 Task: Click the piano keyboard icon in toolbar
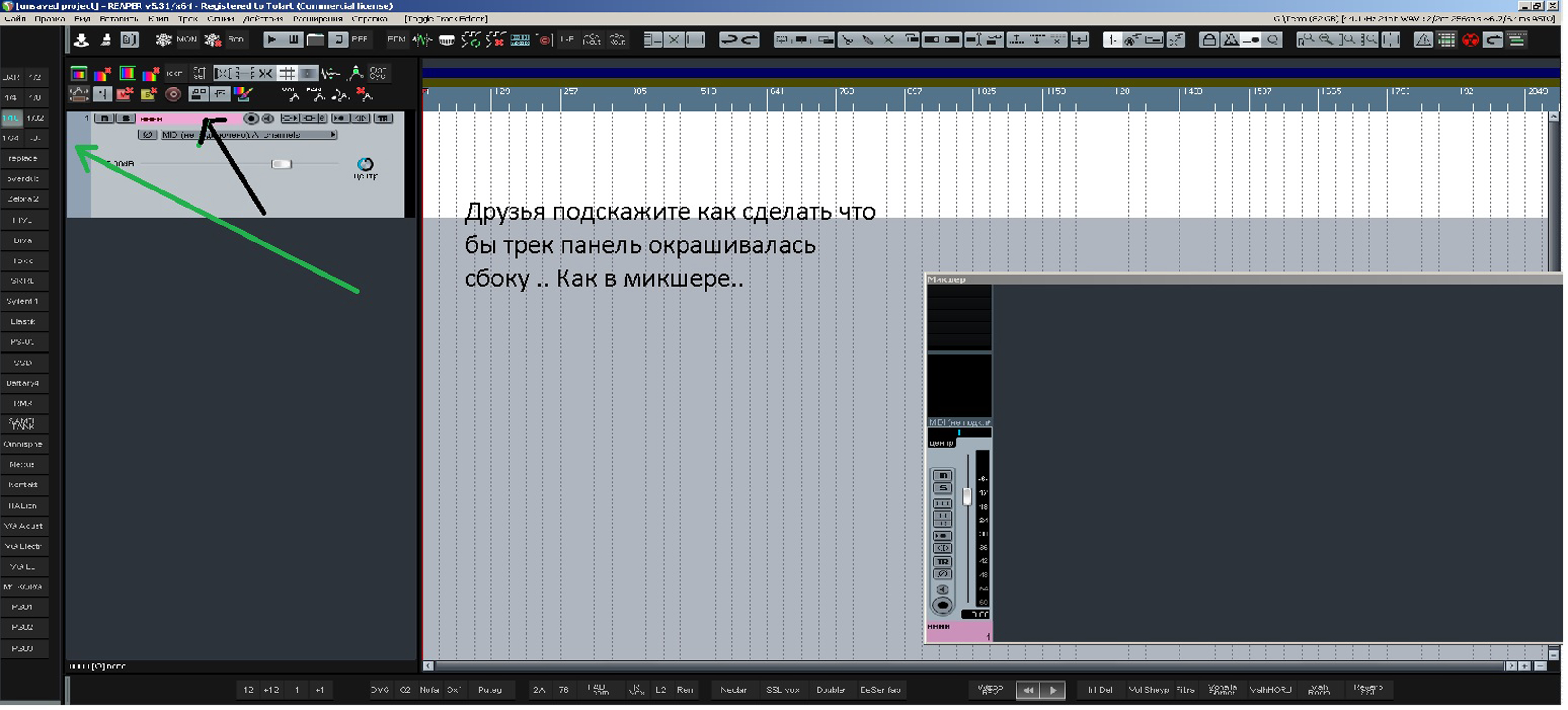[x=446, y=40]
